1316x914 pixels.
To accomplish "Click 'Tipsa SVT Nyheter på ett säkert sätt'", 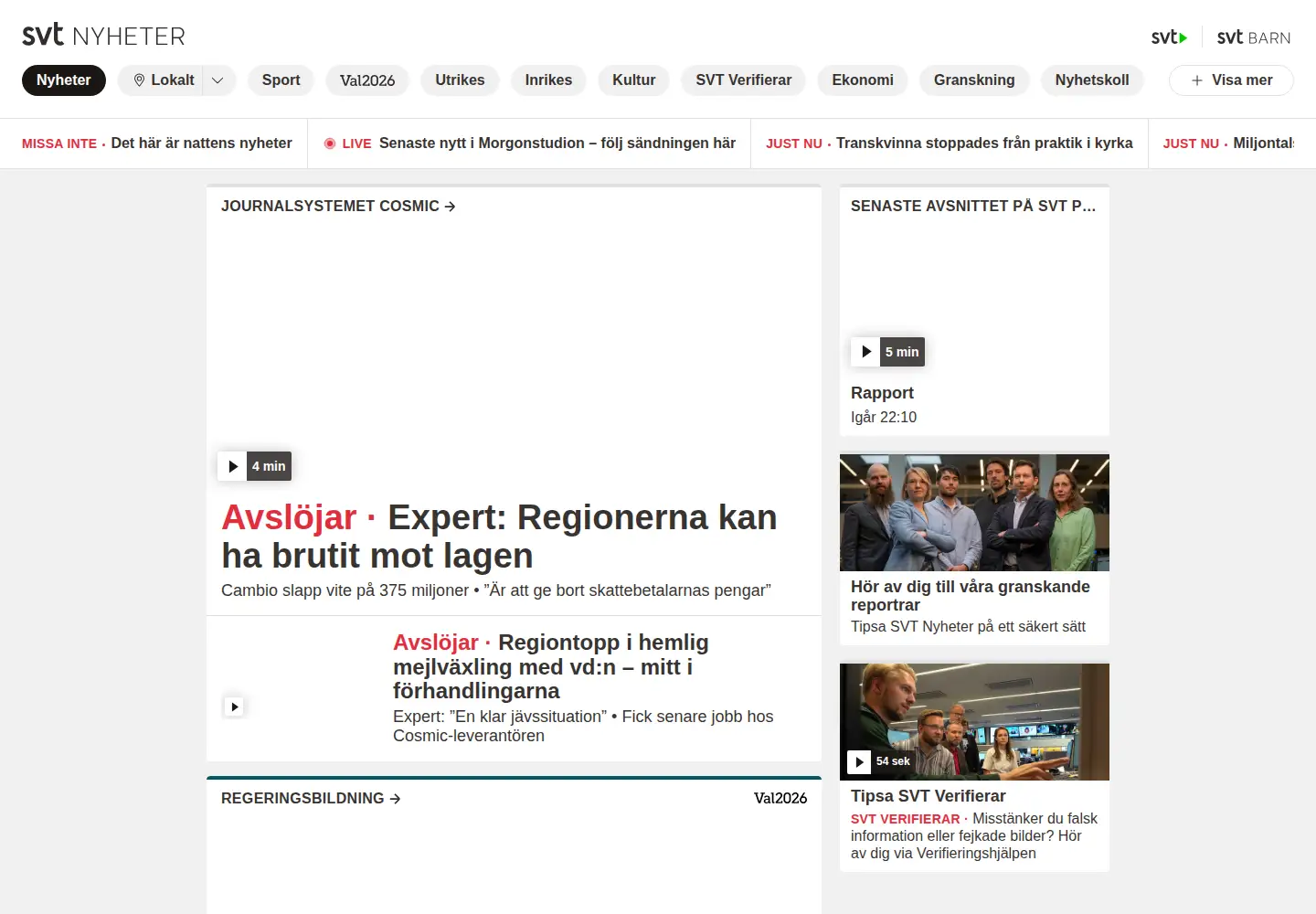I will (968, 627).
